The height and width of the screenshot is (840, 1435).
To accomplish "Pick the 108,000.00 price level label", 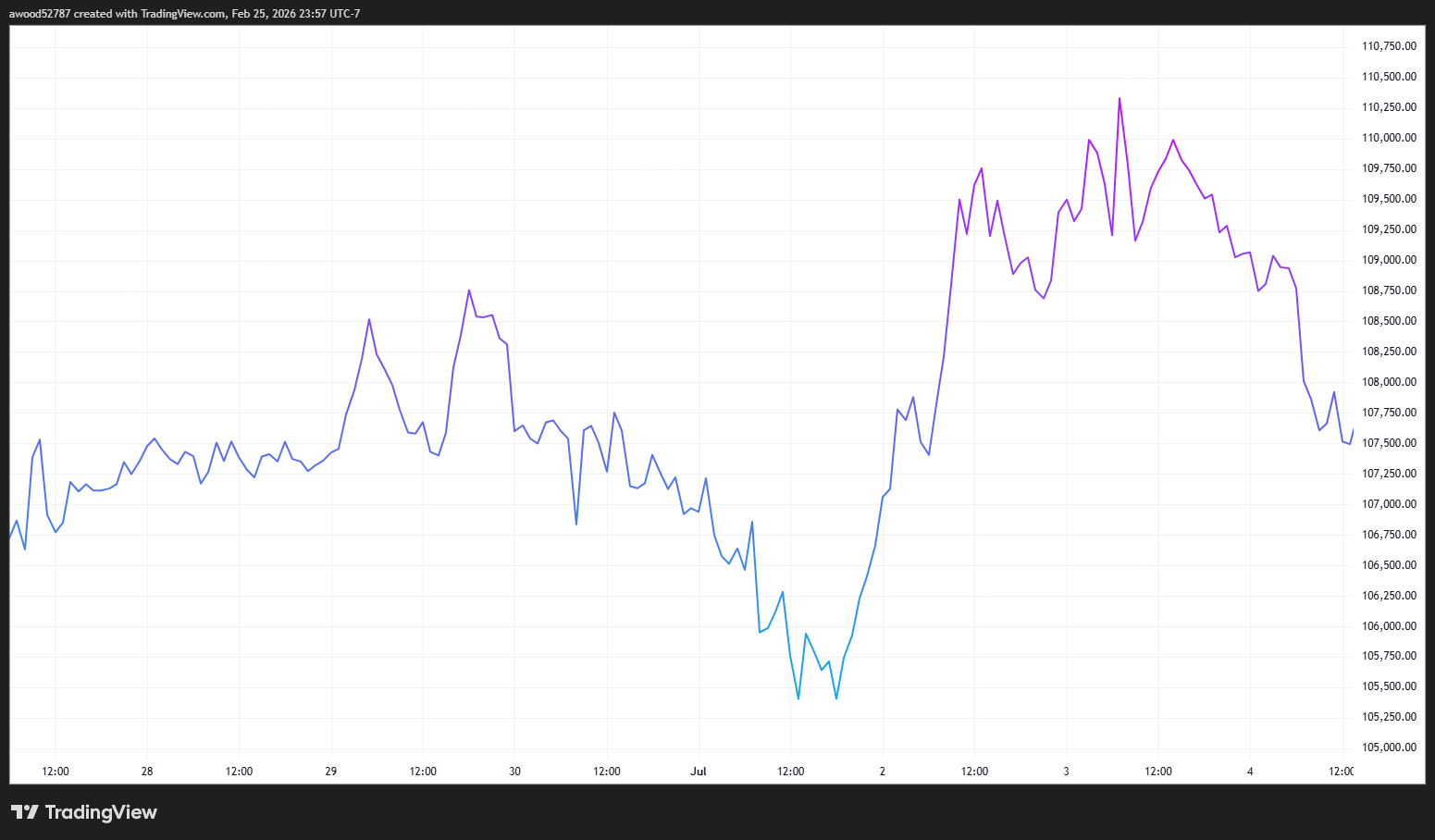I will [1389, 382].
